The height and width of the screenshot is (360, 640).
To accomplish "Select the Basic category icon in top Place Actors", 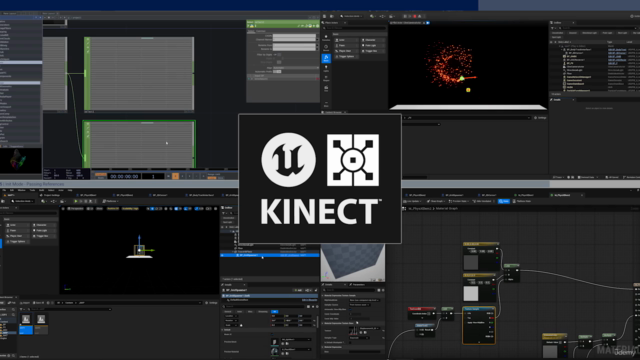I will [326, 58].
